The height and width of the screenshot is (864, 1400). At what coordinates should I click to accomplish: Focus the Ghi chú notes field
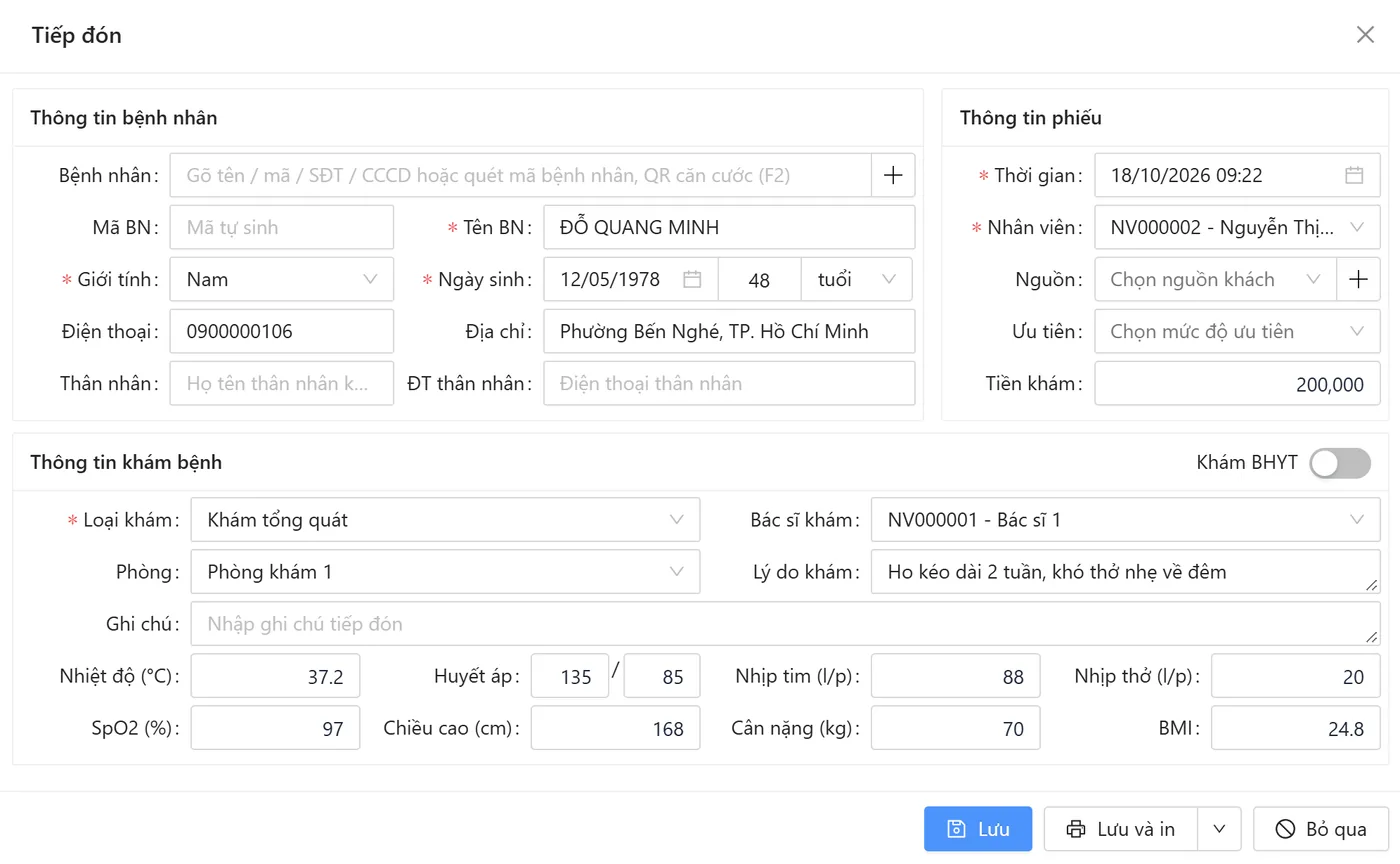click(x=785, y=624)
